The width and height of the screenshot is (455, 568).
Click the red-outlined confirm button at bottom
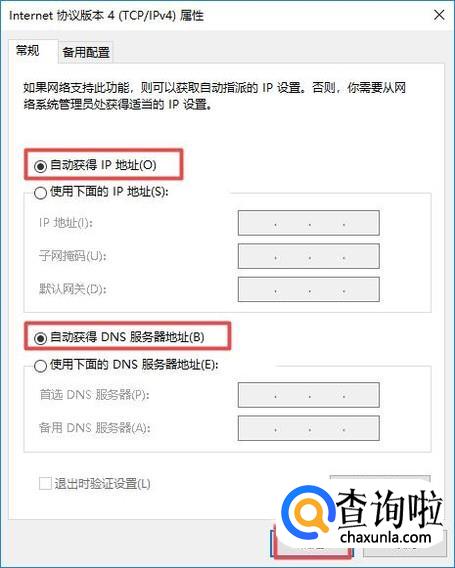click(312, 544)
